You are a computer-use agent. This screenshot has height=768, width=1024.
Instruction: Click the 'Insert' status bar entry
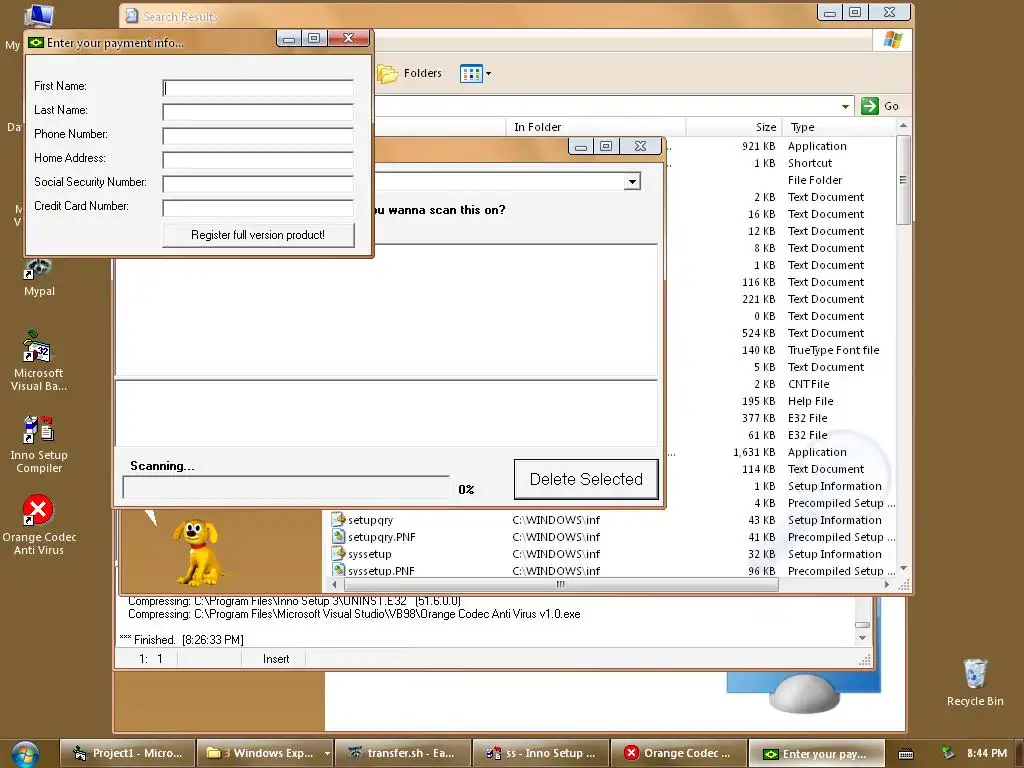(x=276, y=659)
